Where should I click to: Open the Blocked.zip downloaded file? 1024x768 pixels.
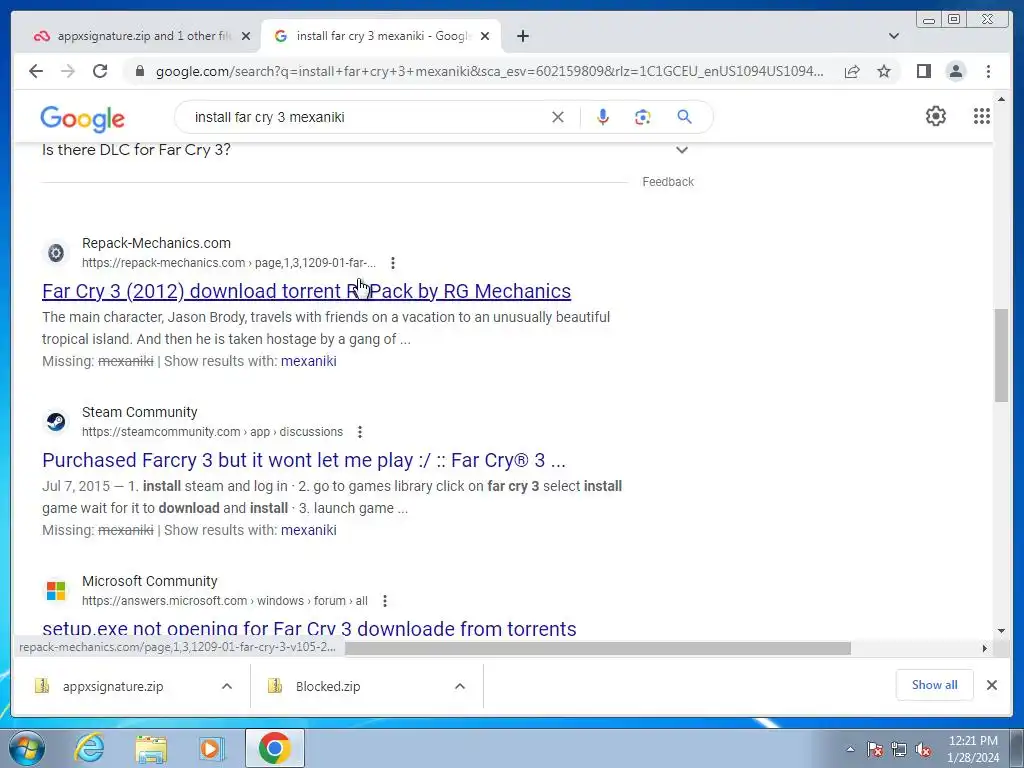(x=328, y=686)
